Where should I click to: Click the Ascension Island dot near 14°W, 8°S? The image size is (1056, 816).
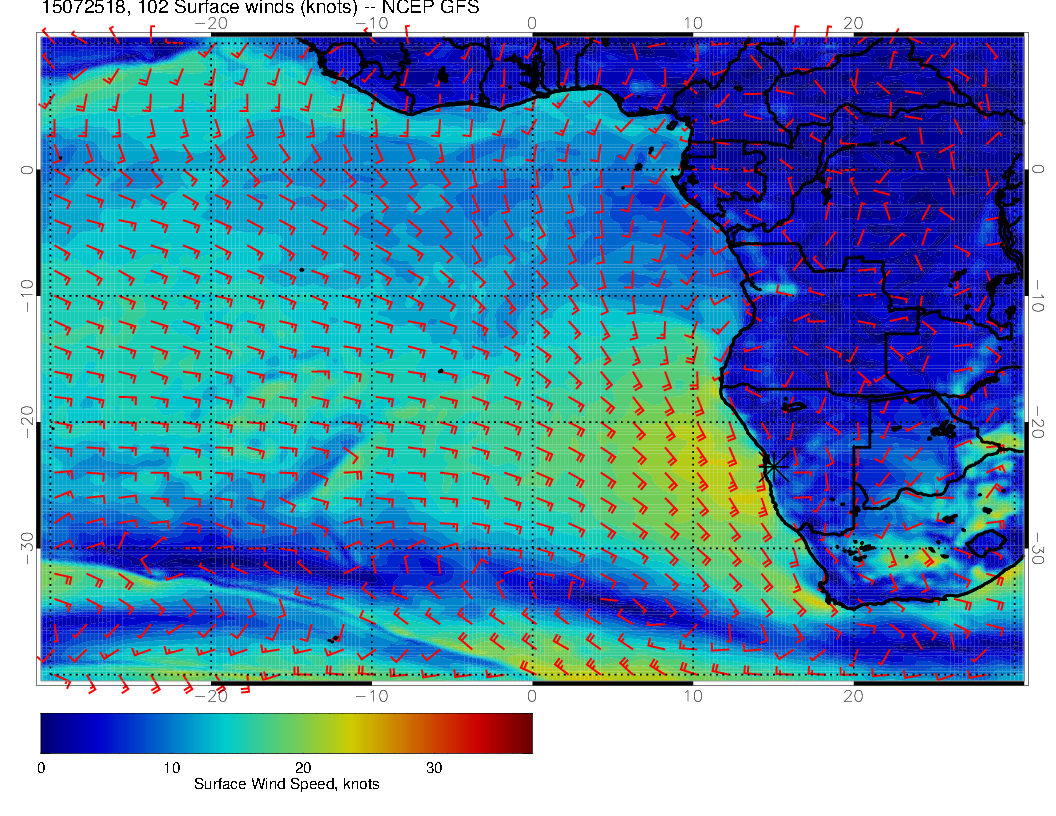click(x=301, y=269)
